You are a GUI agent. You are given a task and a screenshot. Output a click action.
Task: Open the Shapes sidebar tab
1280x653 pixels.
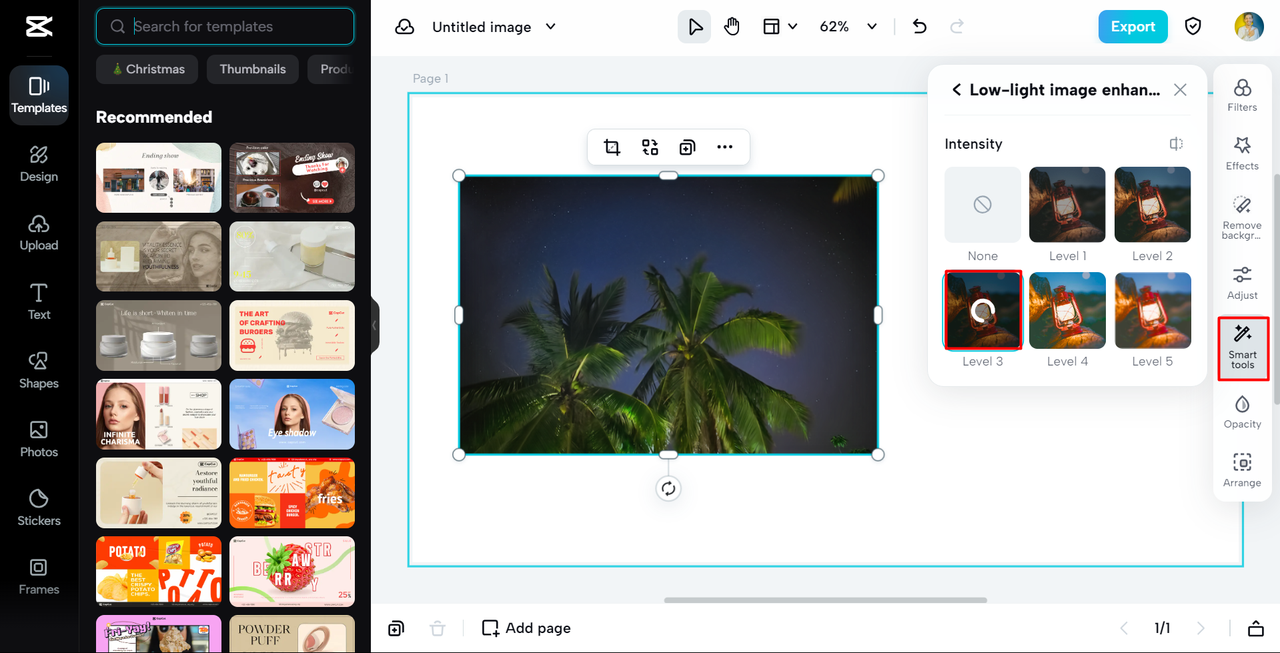point(39,370)
